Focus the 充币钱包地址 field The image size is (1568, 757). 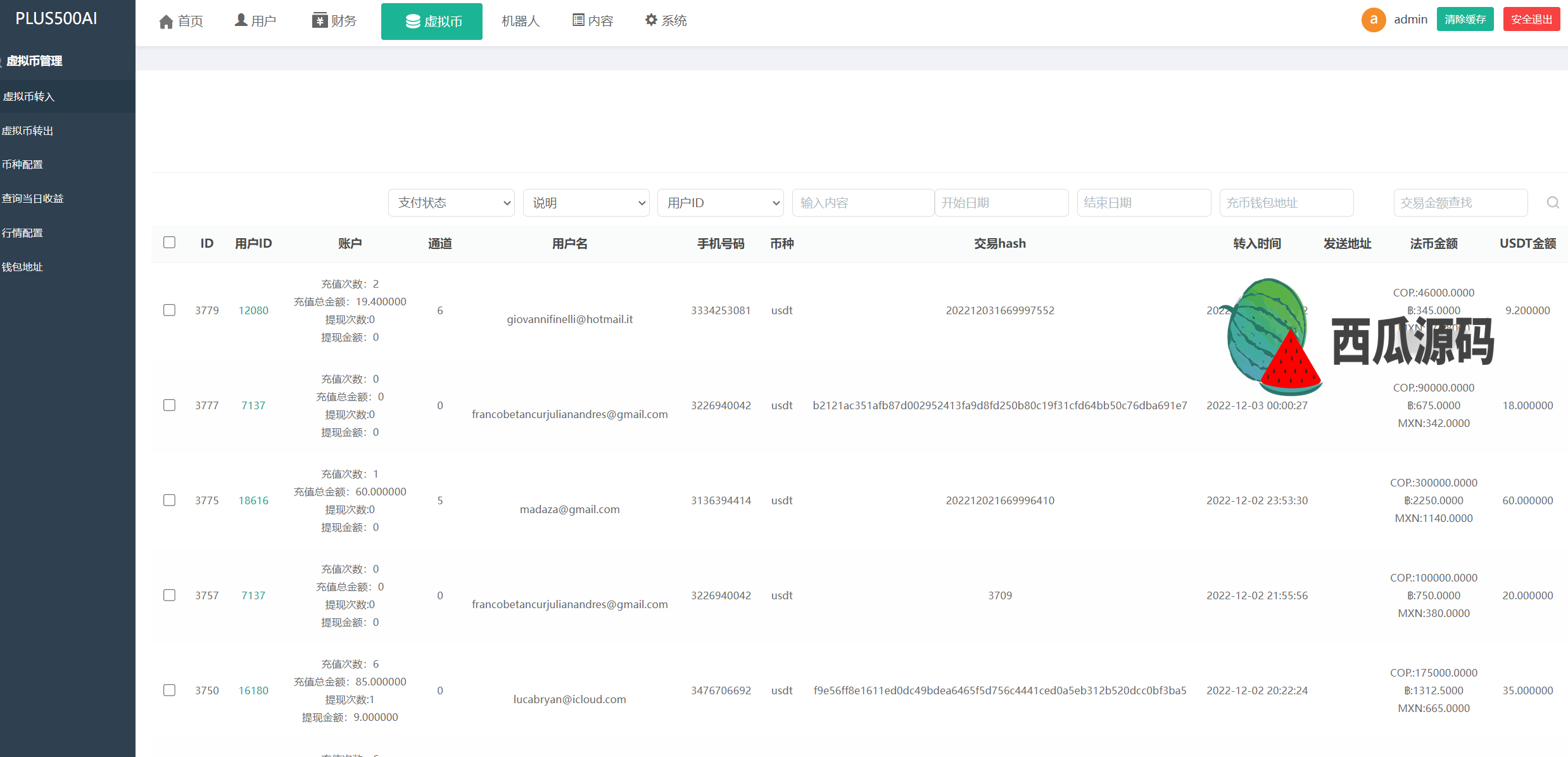[1287, 203]
